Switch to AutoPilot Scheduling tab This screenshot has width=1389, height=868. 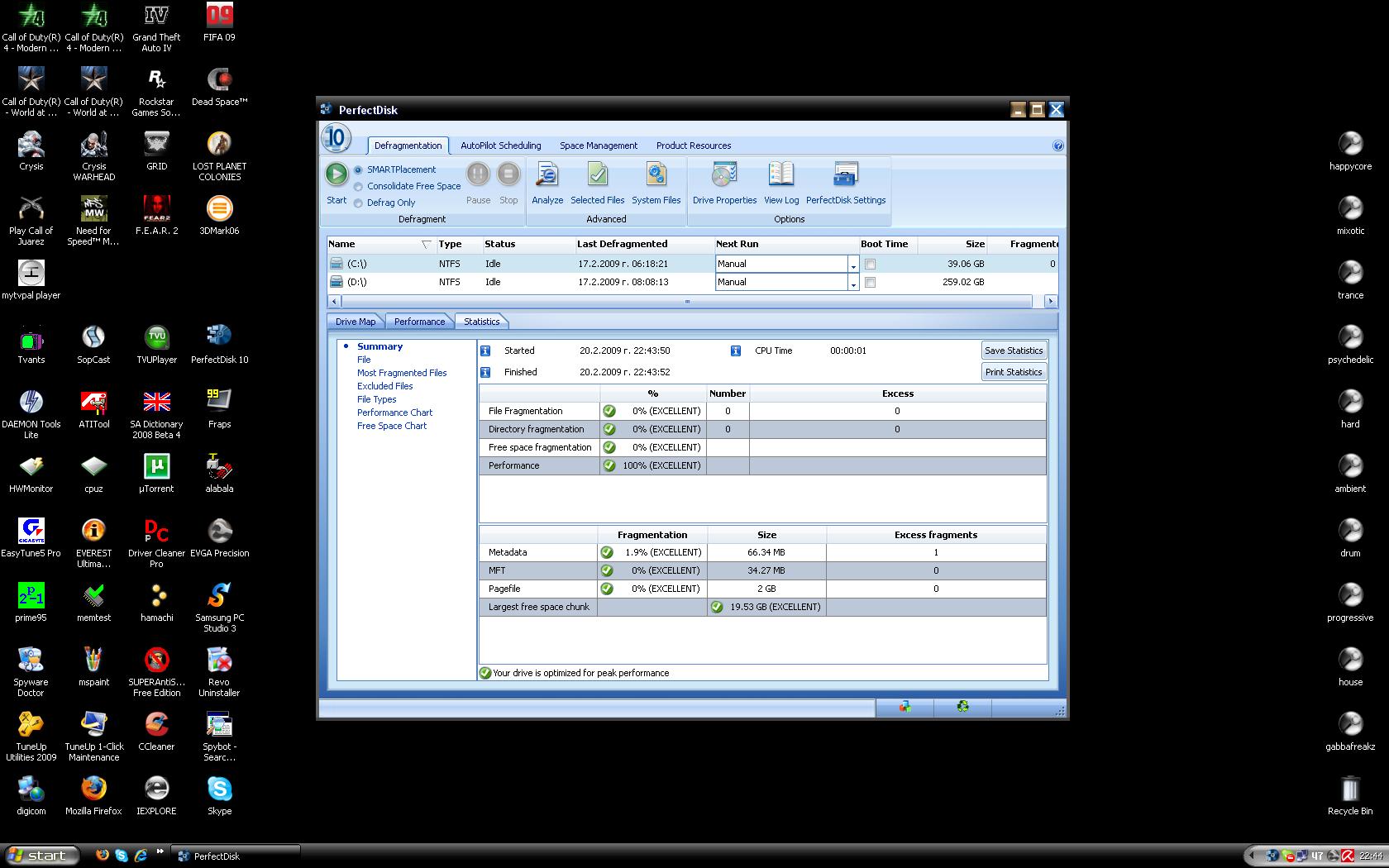tap(500, 145)
